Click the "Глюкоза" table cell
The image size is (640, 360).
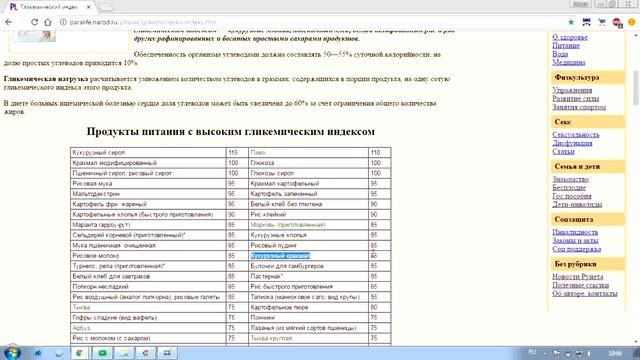(x=308, y=163)
